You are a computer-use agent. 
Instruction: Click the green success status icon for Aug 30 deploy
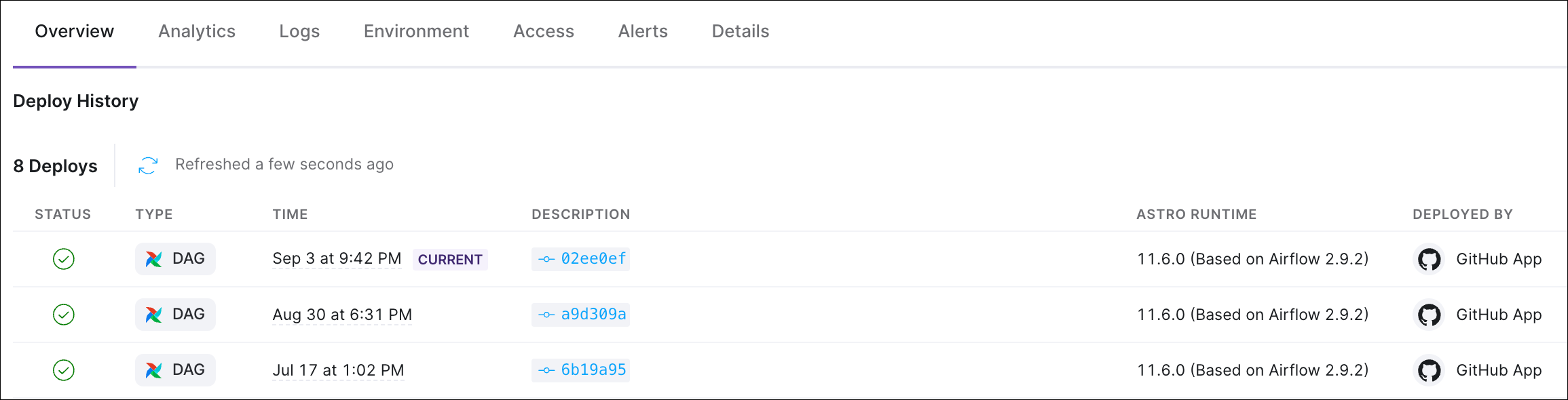(x=63, y=315)
